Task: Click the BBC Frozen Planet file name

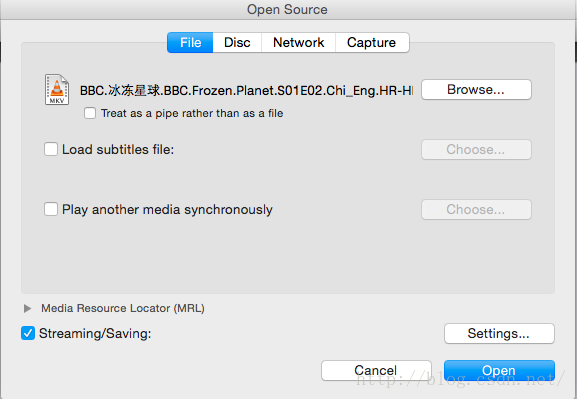Action: click(x=247, y=90)
